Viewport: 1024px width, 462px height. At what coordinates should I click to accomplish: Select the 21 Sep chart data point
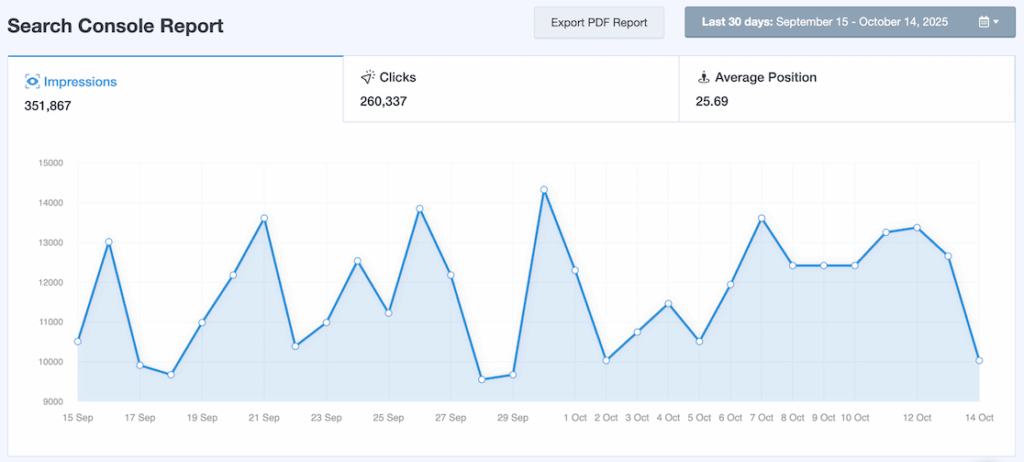(264, 218)
